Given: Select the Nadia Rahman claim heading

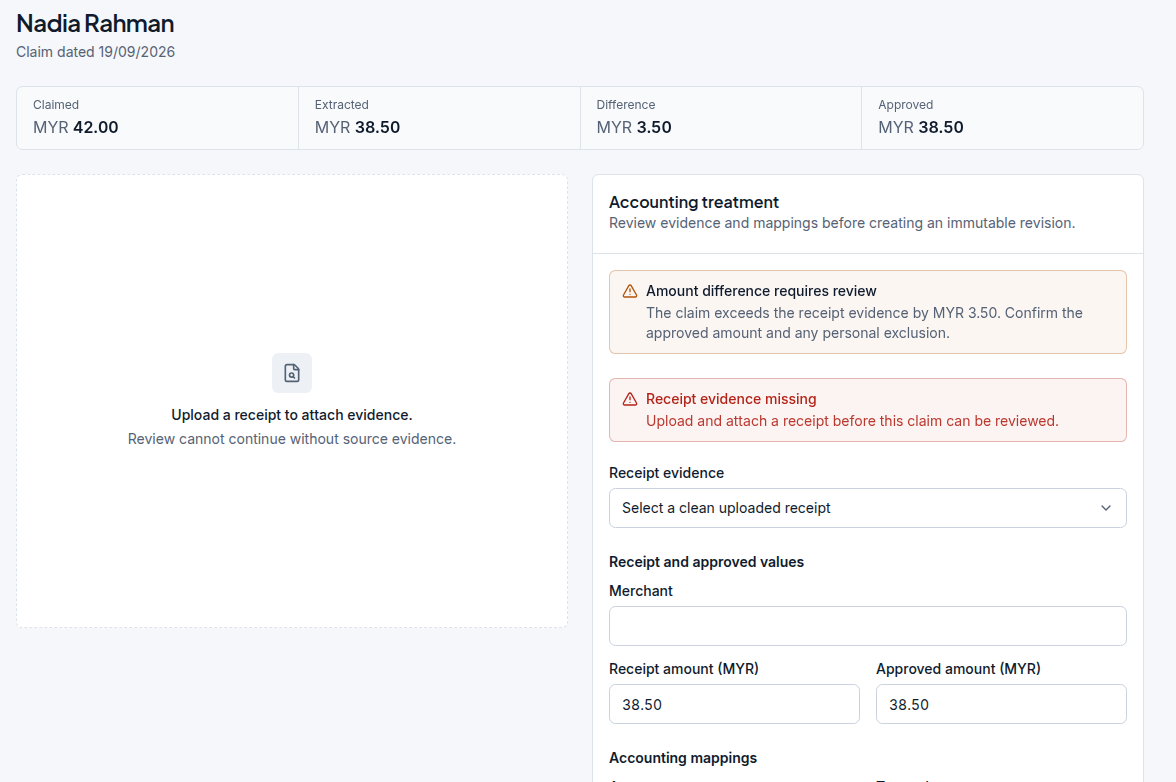Looking at the screenshot, I should click(95, 23).
